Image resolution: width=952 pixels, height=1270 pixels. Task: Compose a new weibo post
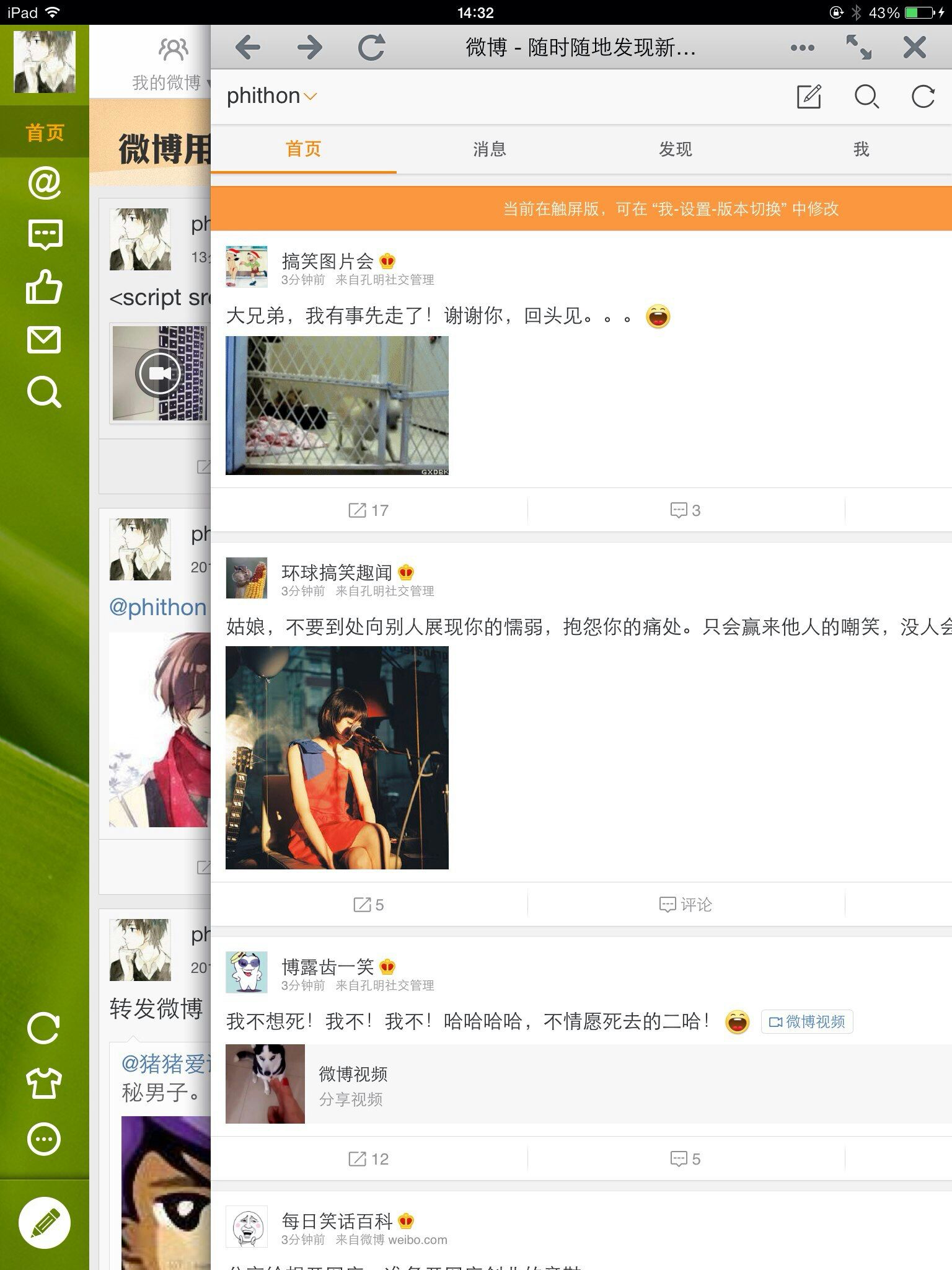(809, 96)
